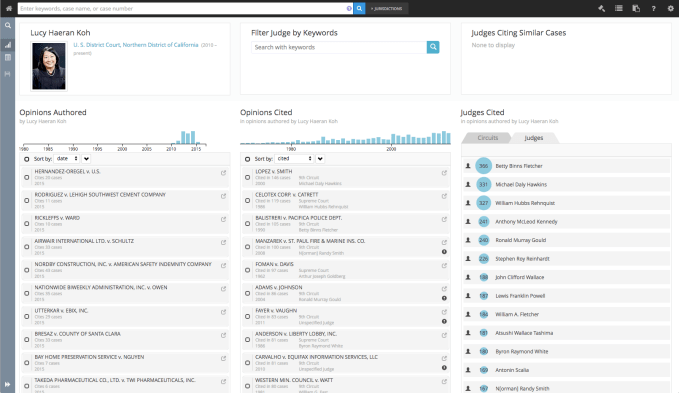
Task: Click the blue search button in top bar
Action: [x=359, y=8]
